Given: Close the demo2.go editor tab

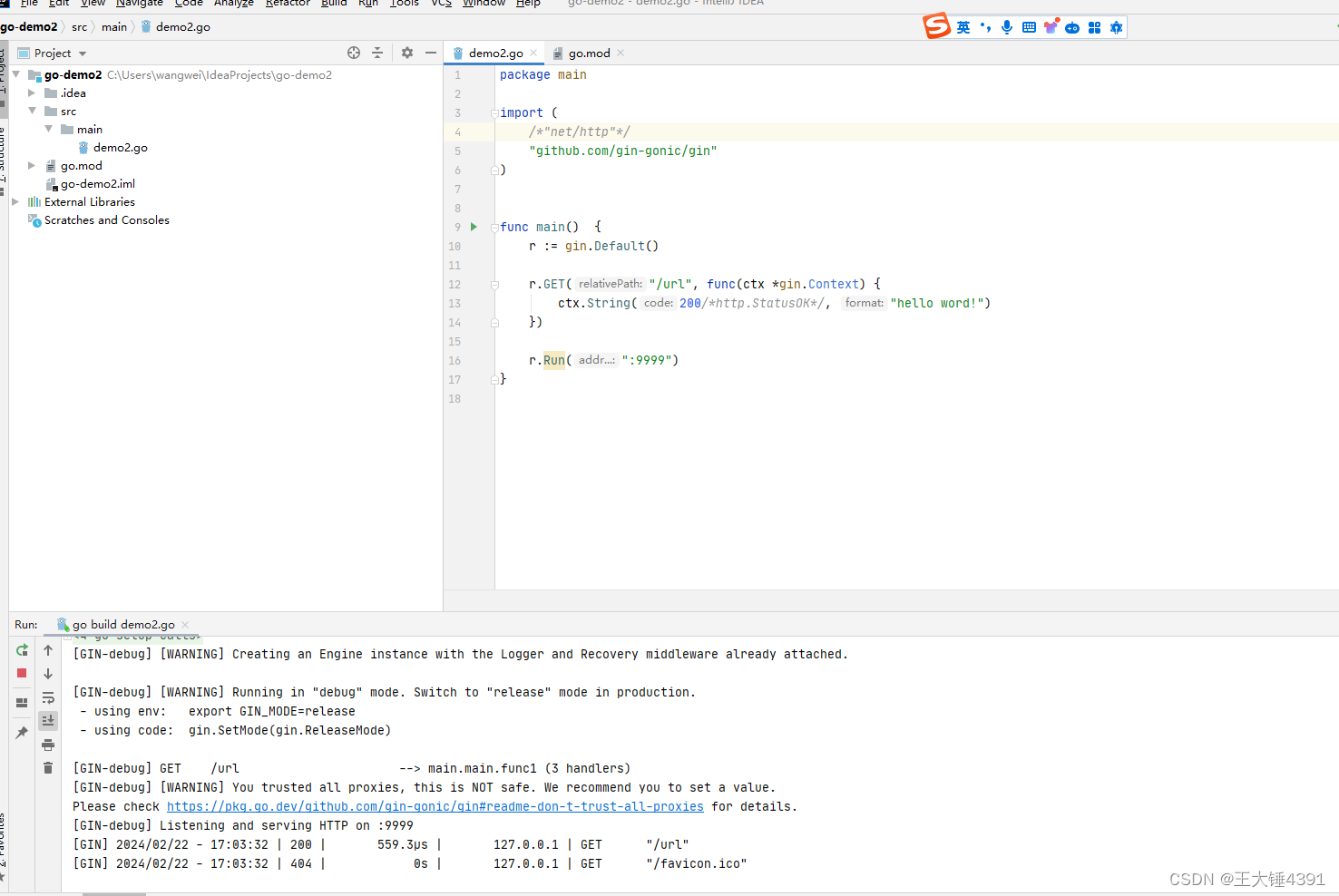Looking at the screenshot, I should coord(533,53).
